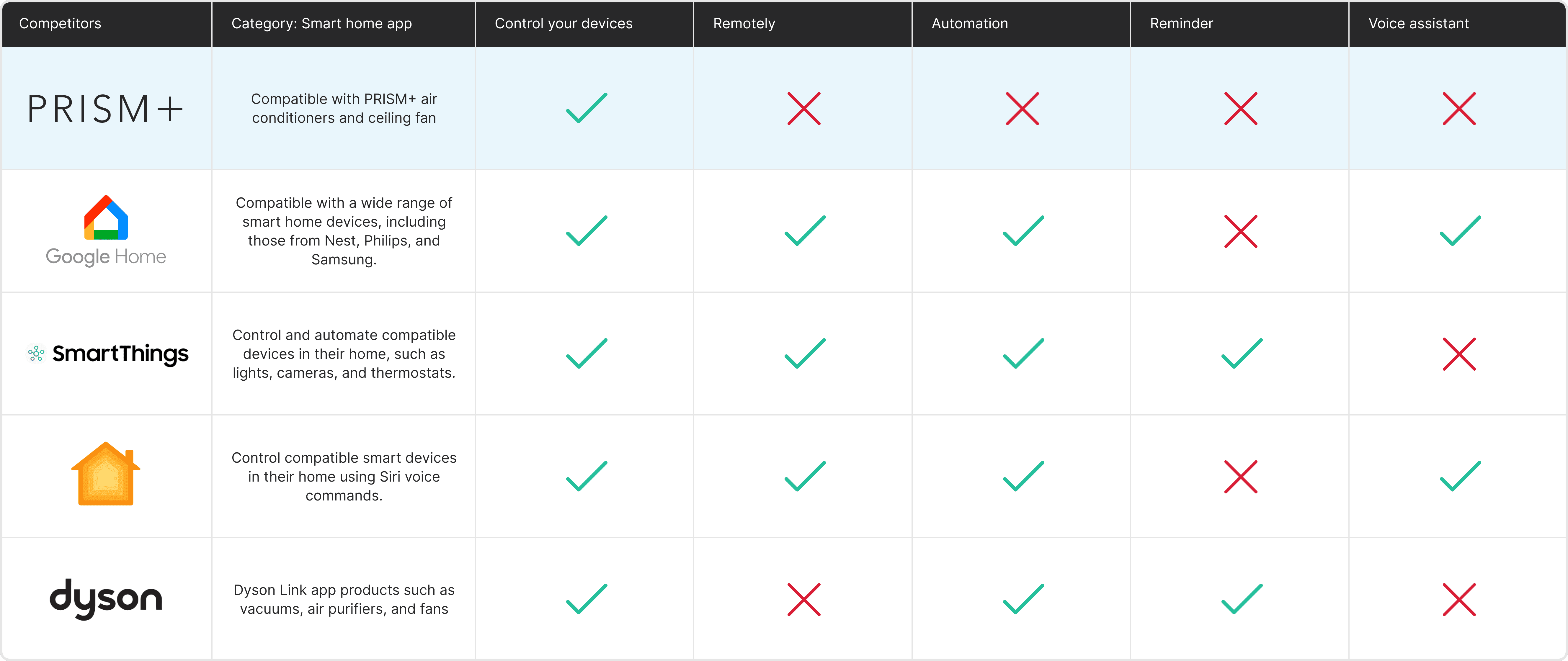The width and height of the screenshot is (1568, 661).
Task: Click Dyson Control your devices checkmark
Action: click(x=587, y=599)
